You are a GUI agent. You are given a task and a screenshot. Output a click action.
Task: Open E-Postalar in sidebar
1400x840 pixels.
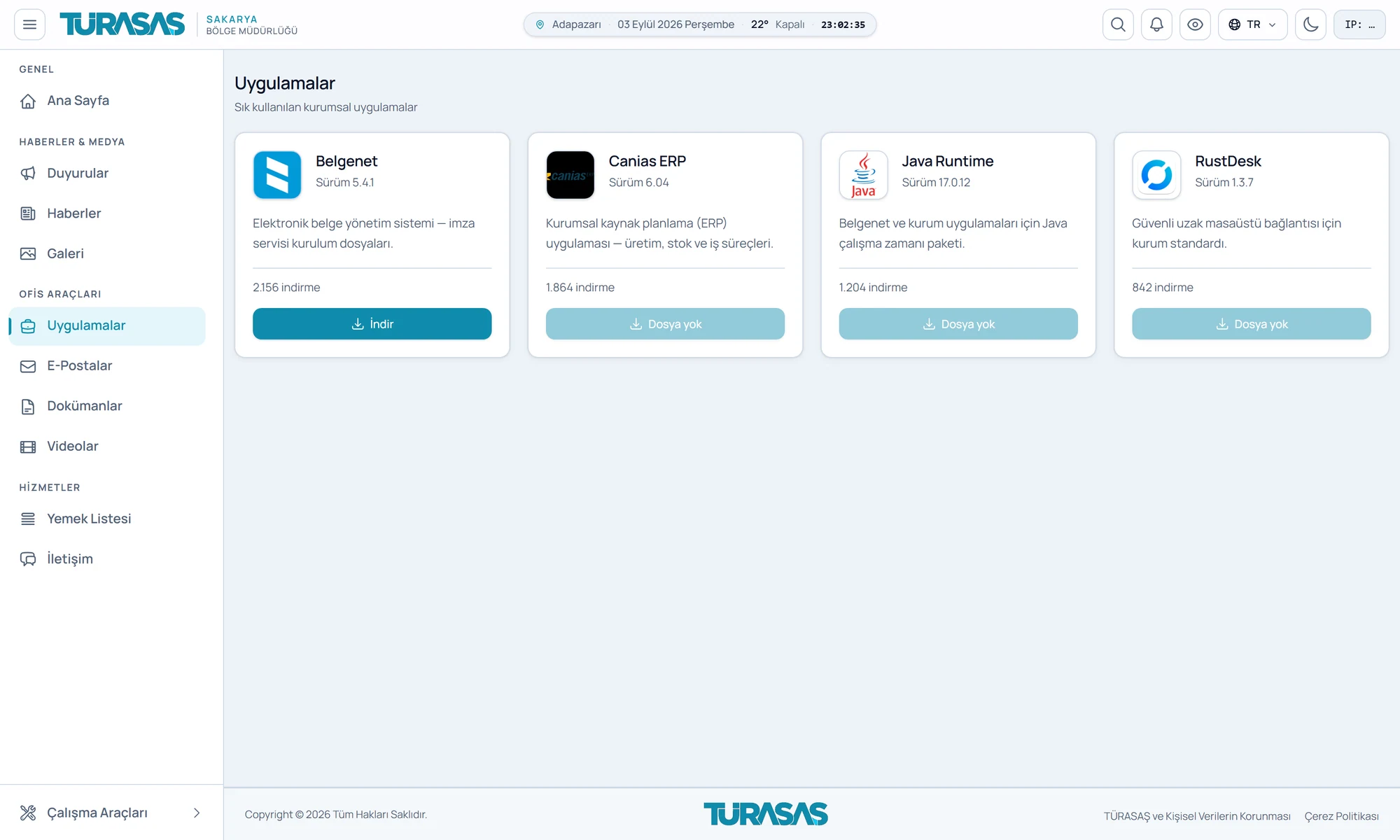(107, 366)
